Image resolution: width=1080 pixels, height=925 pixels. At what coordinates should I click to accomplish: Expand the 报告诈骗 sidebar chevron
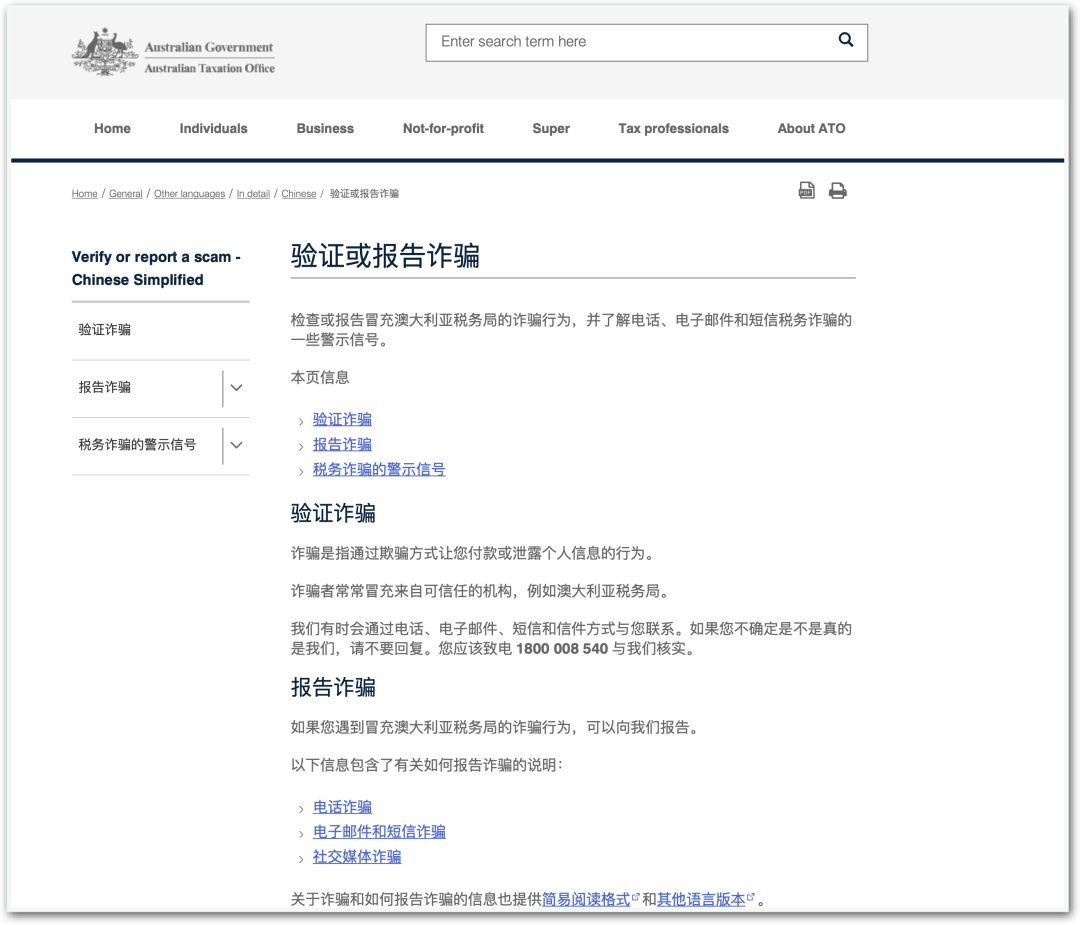tap(236, 388)
